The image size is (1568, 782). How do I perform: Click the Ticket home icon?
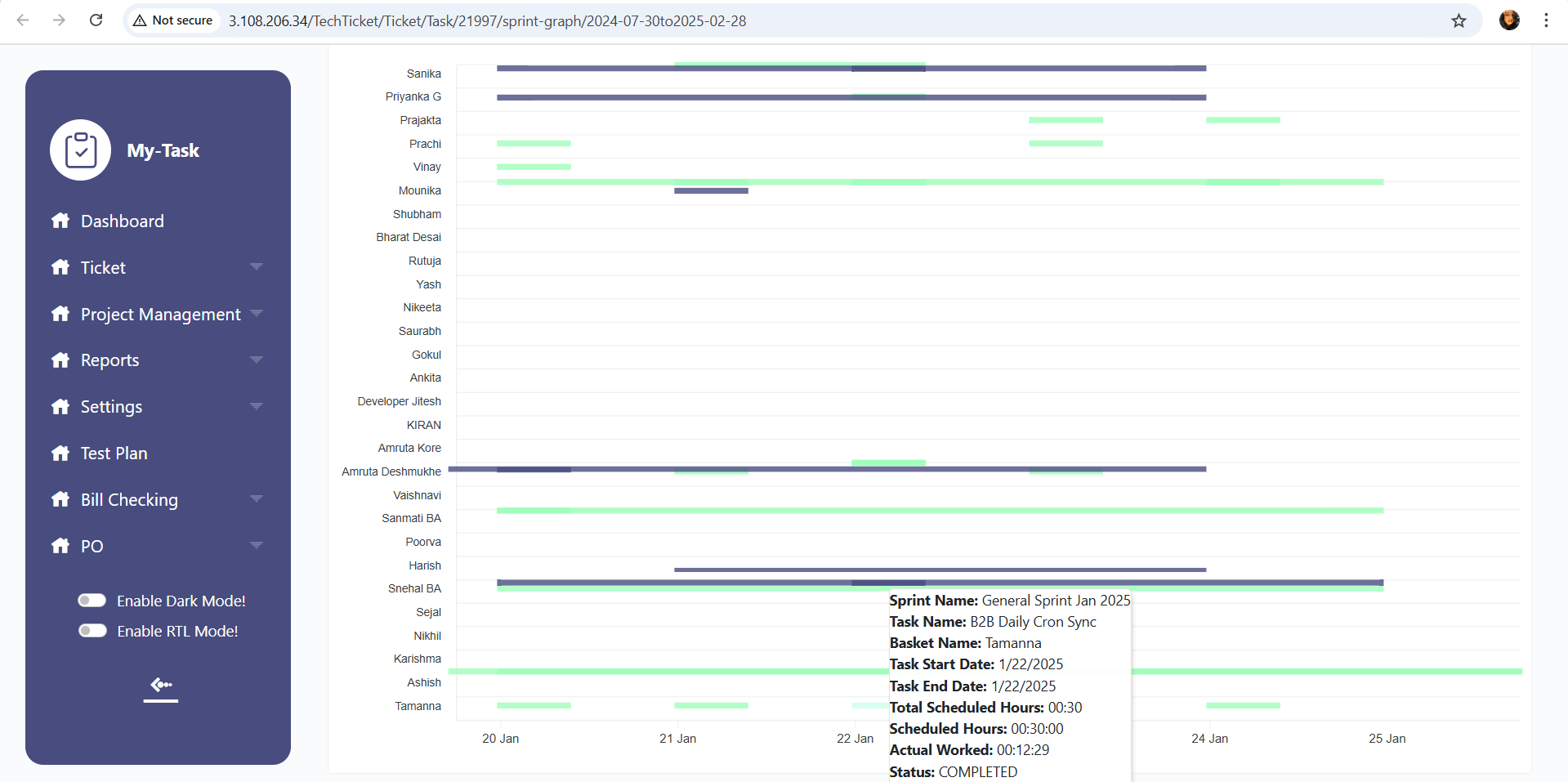(60, 267)
